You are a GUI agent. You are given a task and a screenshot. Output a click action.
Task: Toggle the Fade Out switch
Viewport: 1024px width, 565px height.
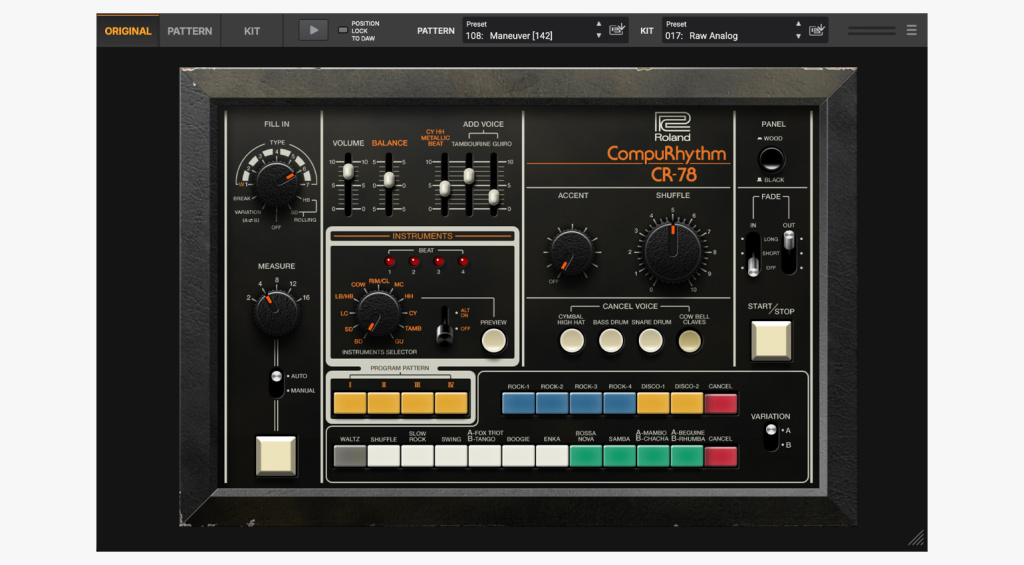[x=789, y=253]
